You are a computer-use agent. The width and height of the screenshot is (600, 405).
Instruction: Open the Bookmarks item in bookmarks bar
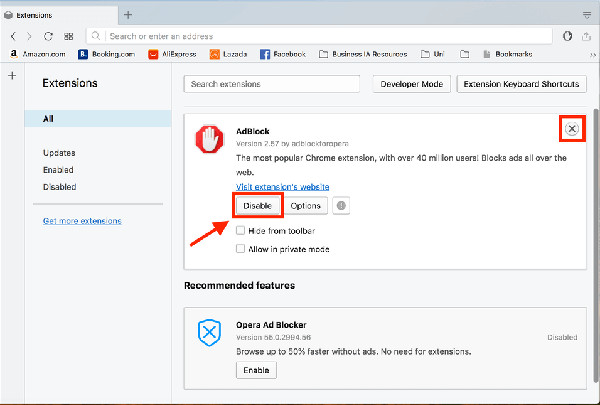pyautogui.click(x=507, y=54)
